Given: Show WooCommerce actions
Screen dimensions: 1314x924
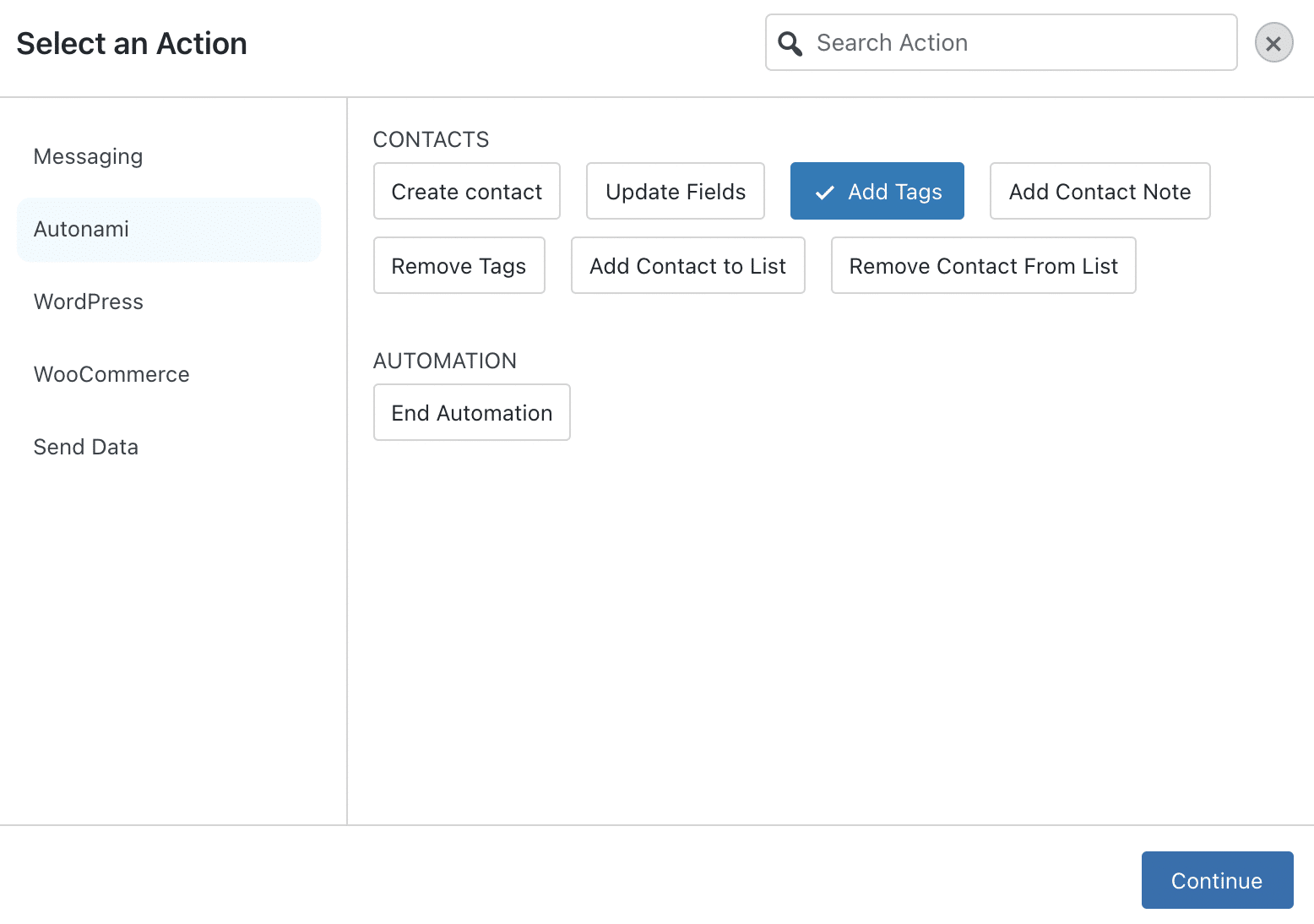Looking at the screenshot, I should [x=111, y=375].
